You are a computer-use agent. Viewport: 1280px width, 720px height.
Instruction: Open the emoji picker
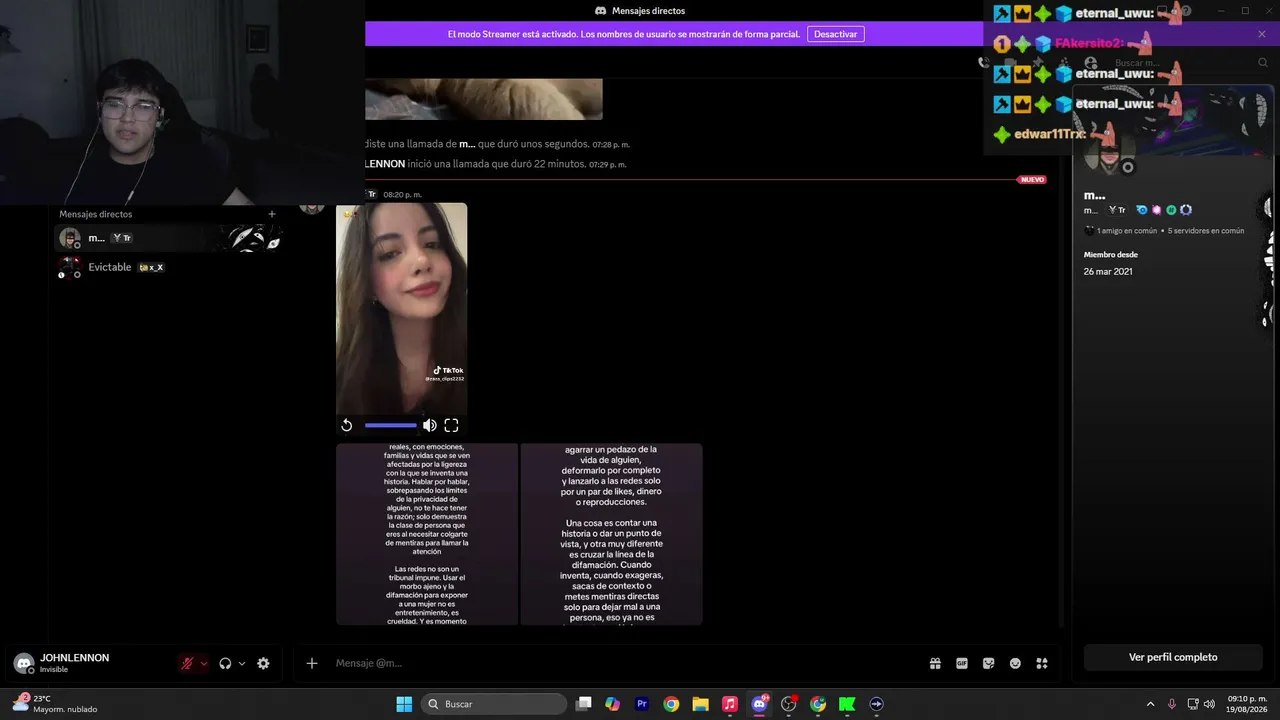coord(1015,663)
